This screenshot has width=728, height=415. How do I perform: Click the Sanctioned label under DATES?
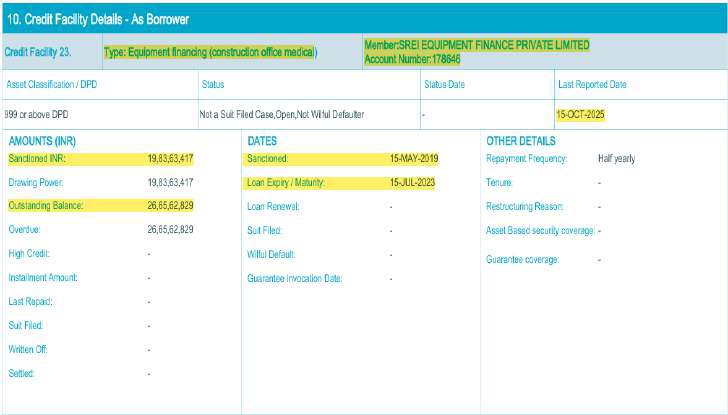point(267,159)
